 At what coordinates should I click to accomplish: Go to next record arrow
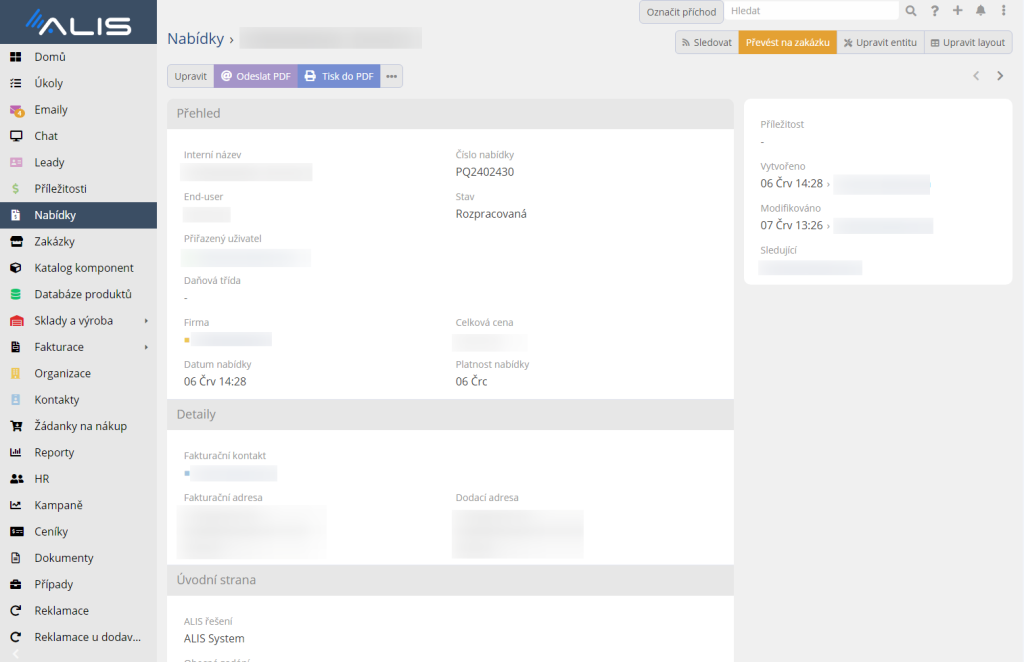[1000, 76]
